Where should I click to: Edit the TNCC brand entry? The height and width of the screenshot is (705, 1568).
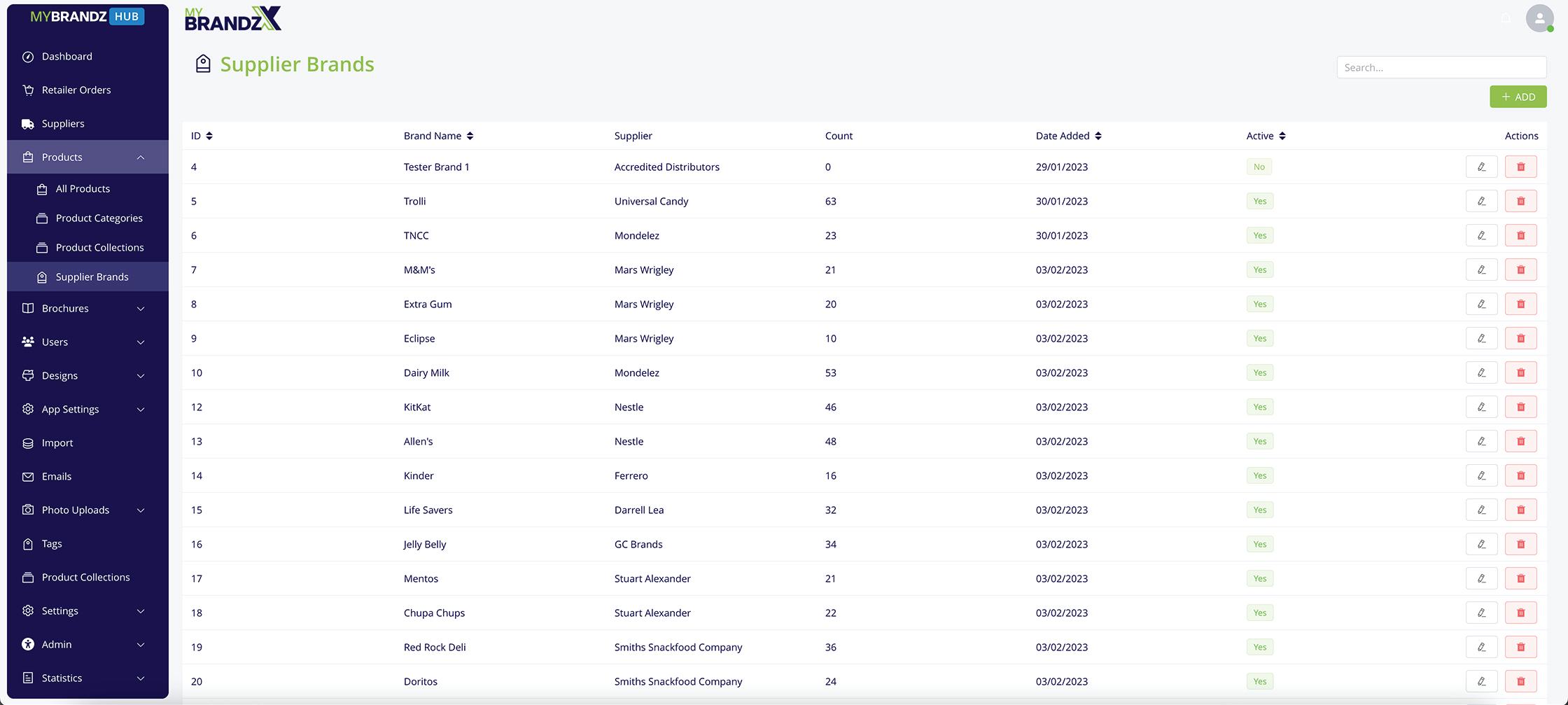[1481, 235]
